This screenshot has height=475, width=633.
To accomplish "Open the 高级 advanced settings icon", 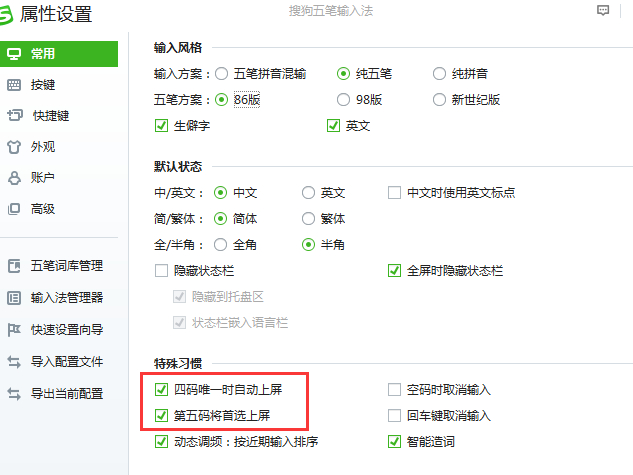I will (x=14, y=209).
